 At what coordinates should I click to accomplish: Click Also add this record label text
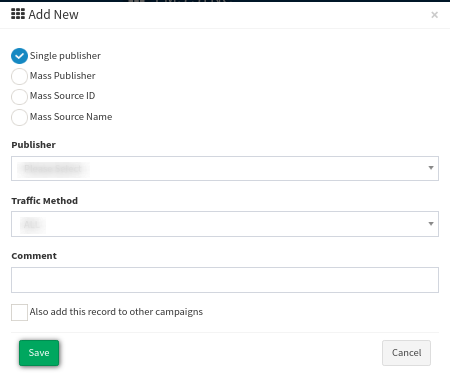pyautogui.click(x=116, y=312)
